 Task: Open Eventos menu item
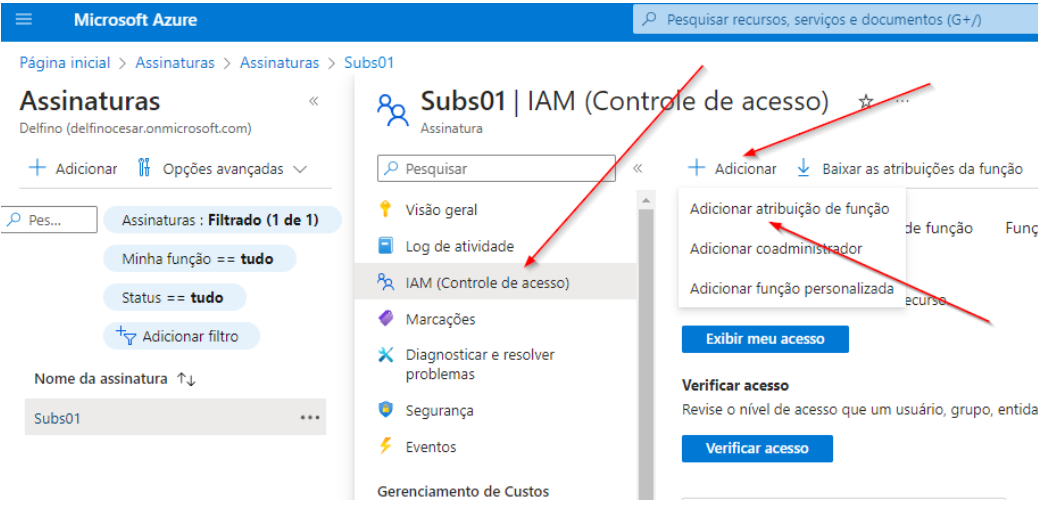click(431, 447)
